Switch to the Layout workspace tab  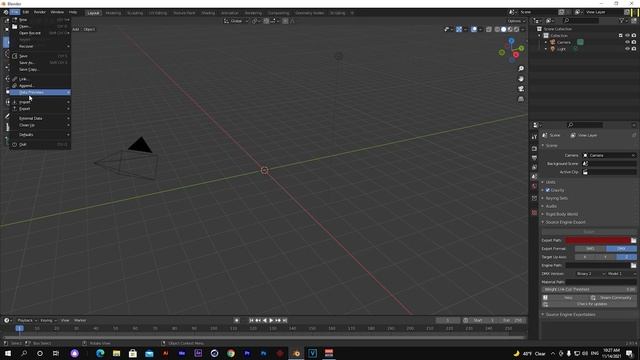coord(93,13)
